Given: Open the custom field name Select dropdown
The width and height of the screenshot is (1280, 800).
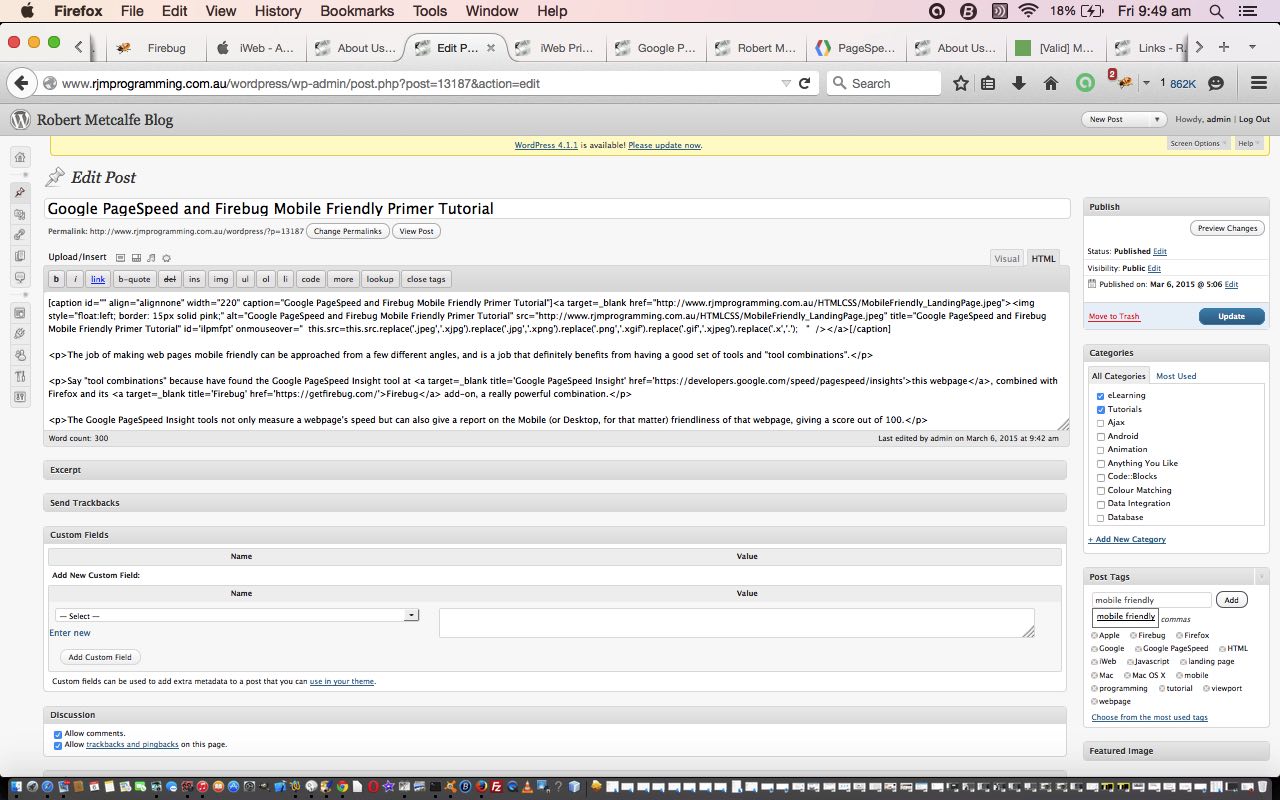Looking at the screenshot, I should pos(237,615).
